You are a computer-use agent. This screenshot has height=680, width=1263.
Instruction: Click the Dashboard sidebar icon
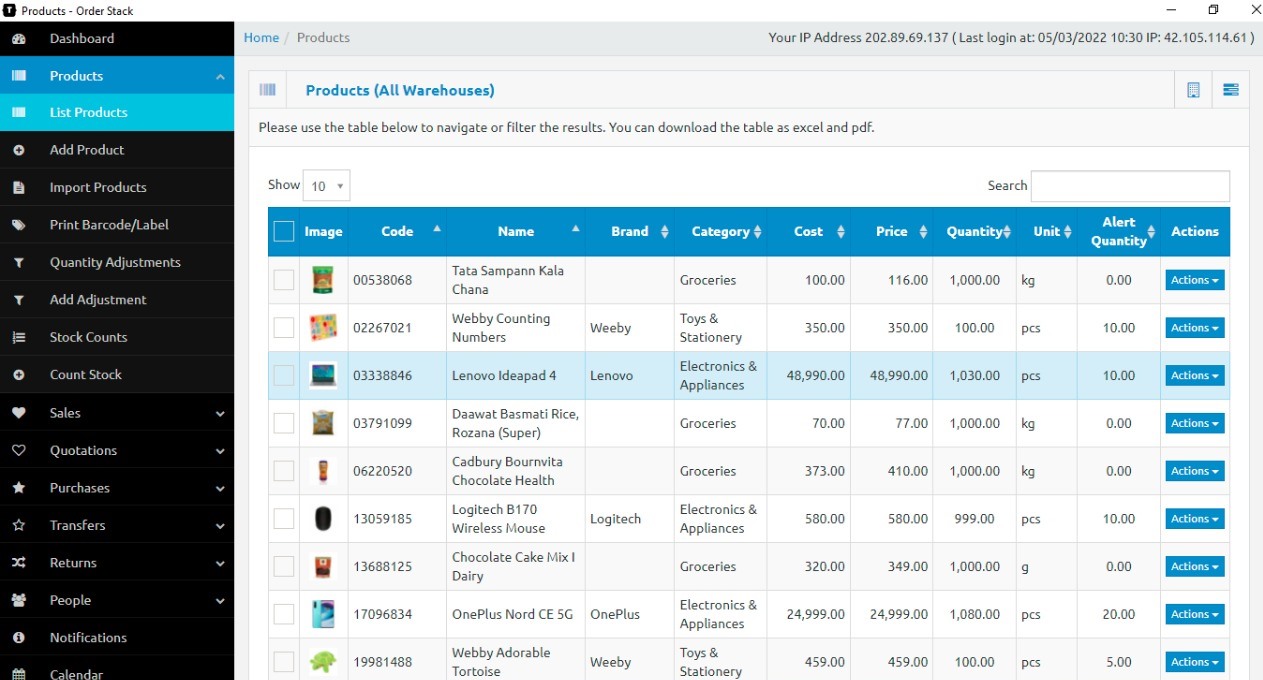18,39
